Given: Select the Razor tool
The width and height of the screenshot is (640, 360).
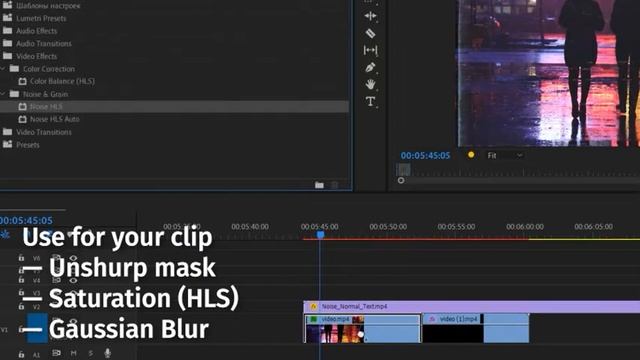Looking at the screenshot, I should 370,33.
